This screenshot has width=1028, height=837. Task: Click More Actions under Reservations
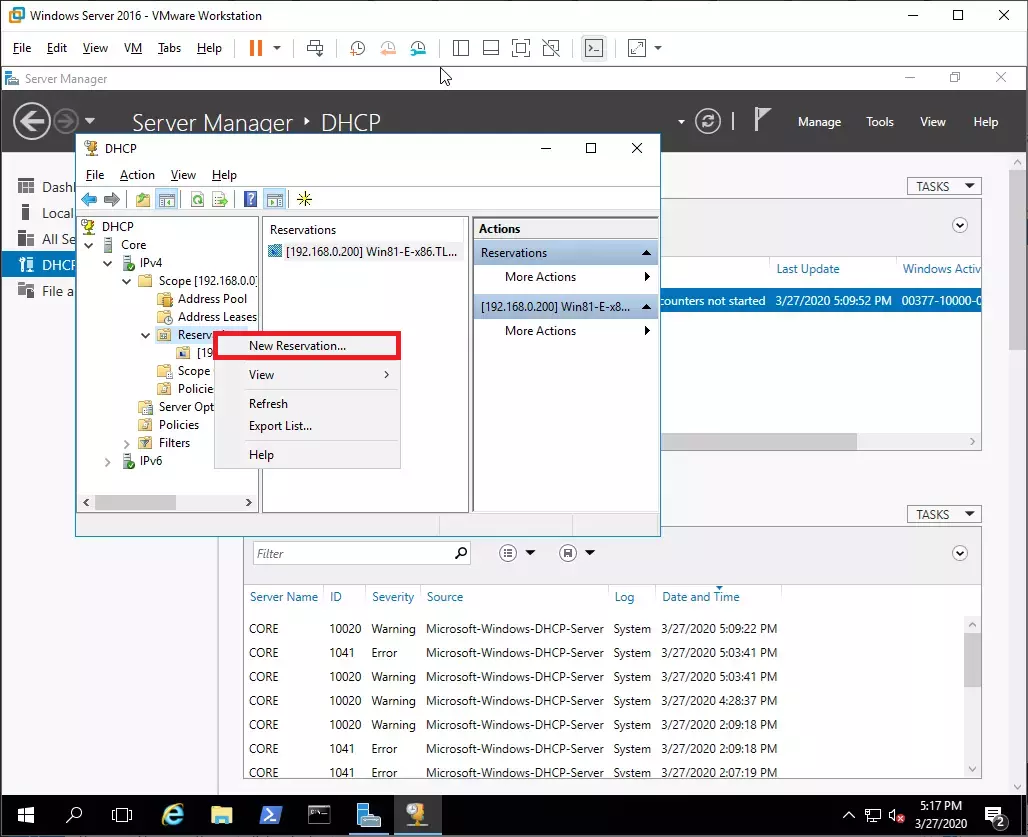[x=566, y=277]
